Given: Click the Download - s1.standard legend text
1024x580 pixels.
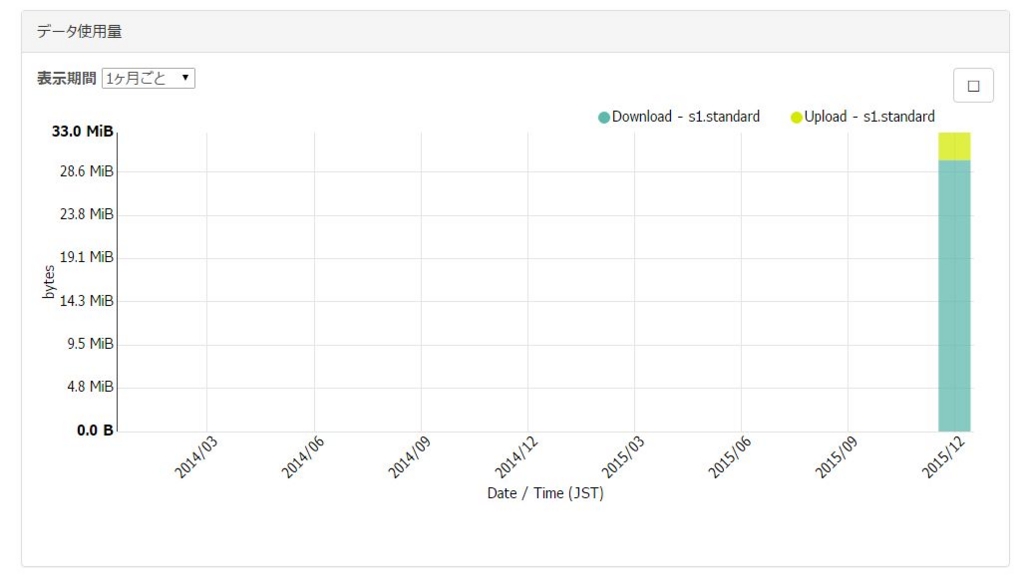Looking at the screenshot, I should tap(686, 117).
